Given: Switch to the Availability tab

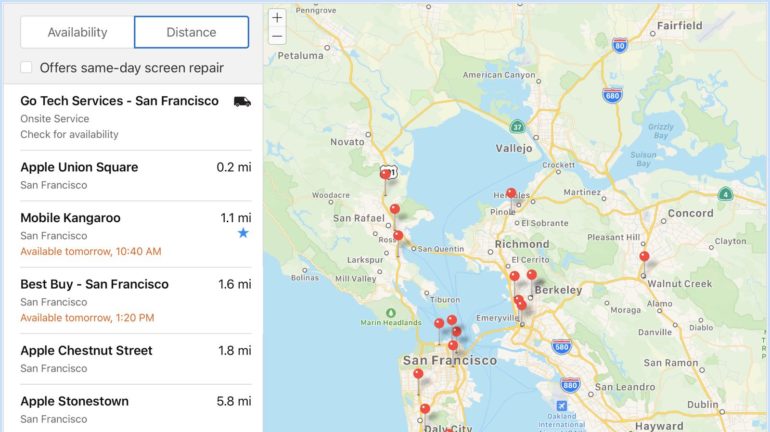Looking at the screenshot, I should tap(77, 32).
